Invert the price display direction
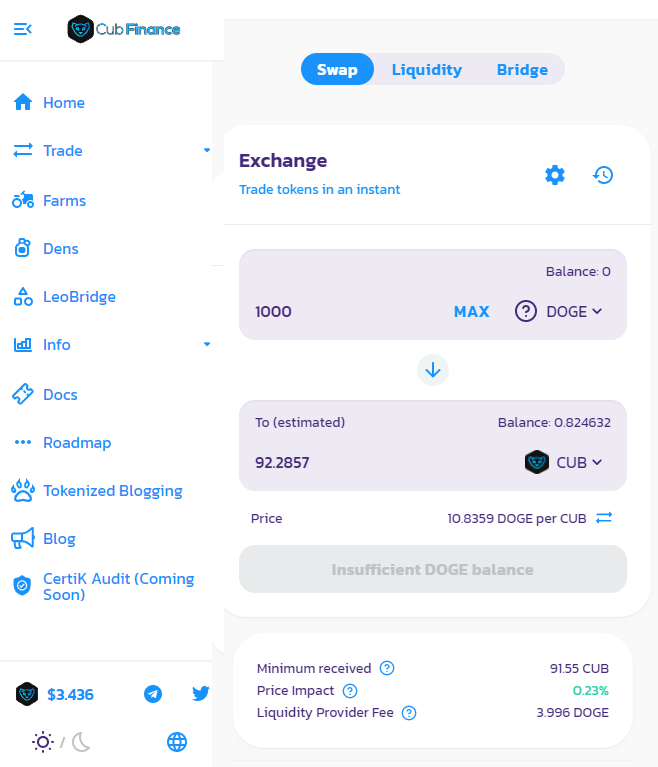658x767 pixels. coord(604,518)
